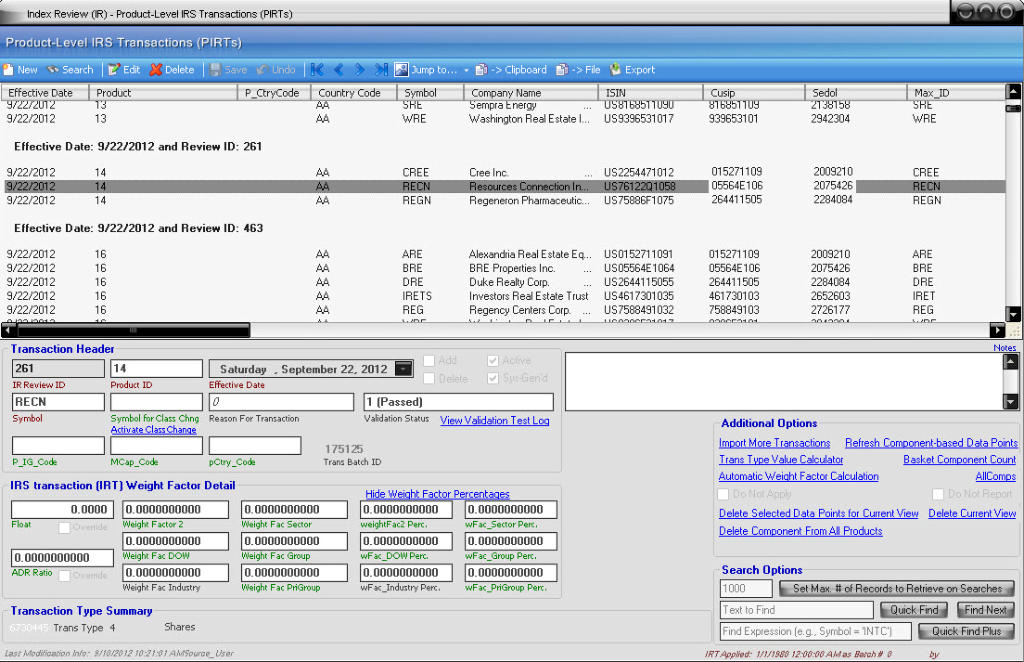Image resolution: width=1024 pixels, height=662 pixels.
Task: Open the Effective Date calendar dropdown
Action: point(404,369)
